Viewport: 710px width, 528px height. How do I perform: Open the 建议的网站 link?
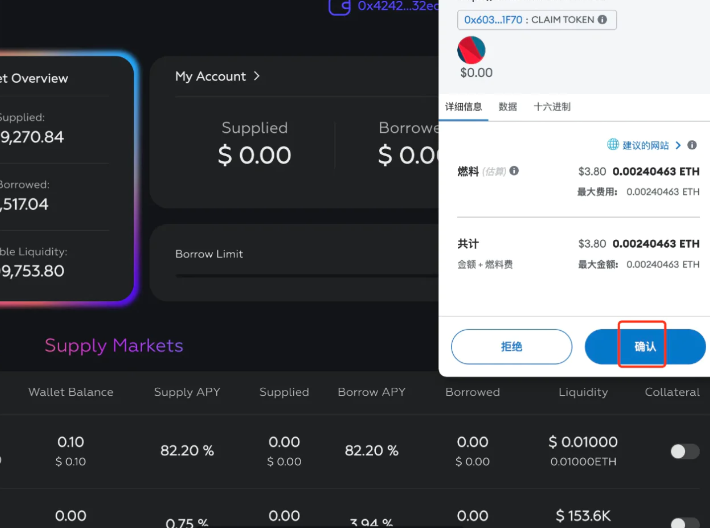click(646, 145)
